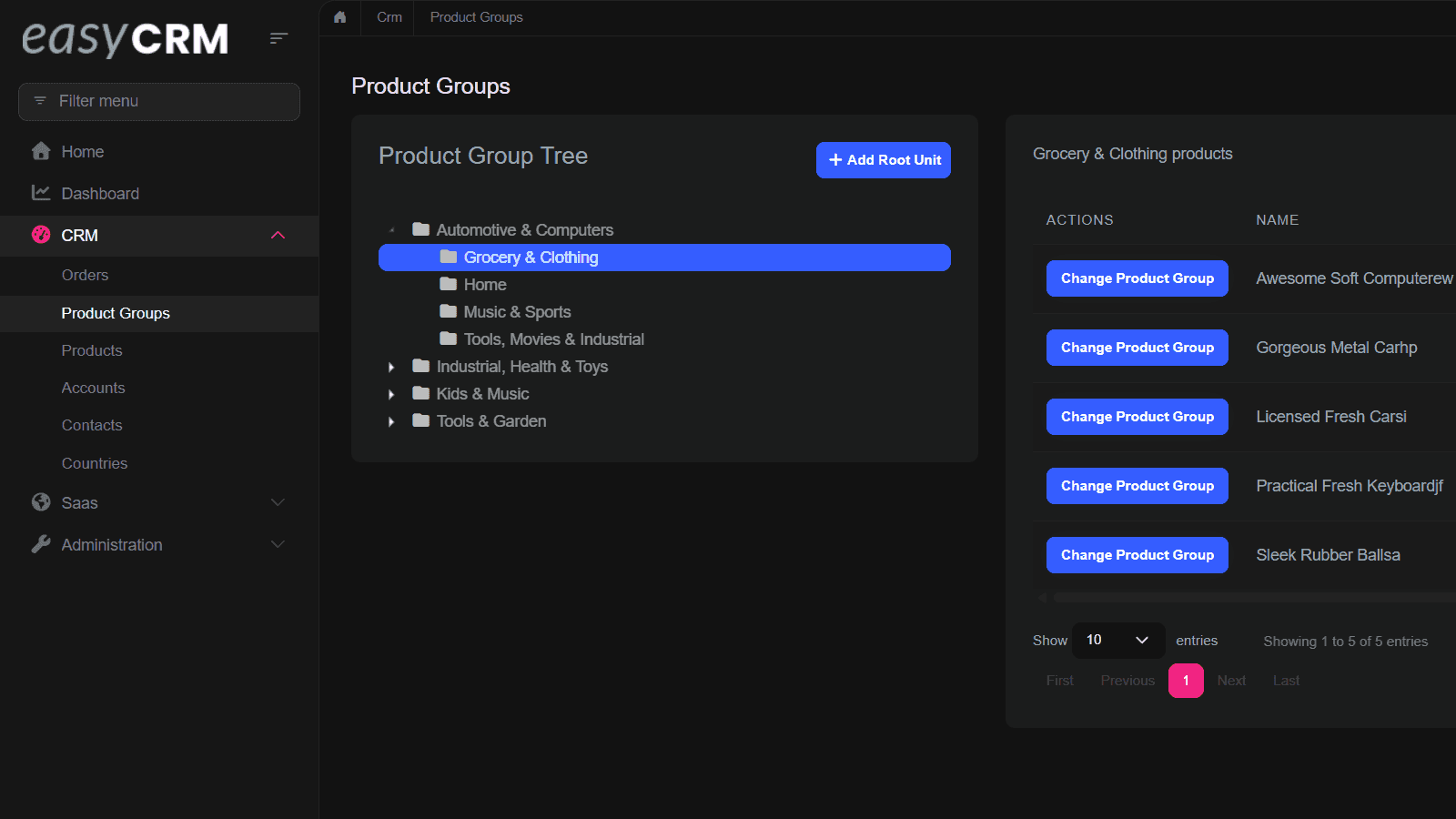Click the home breadcrumb icon
Screen dimensions: 1456x819
[340, 17]
